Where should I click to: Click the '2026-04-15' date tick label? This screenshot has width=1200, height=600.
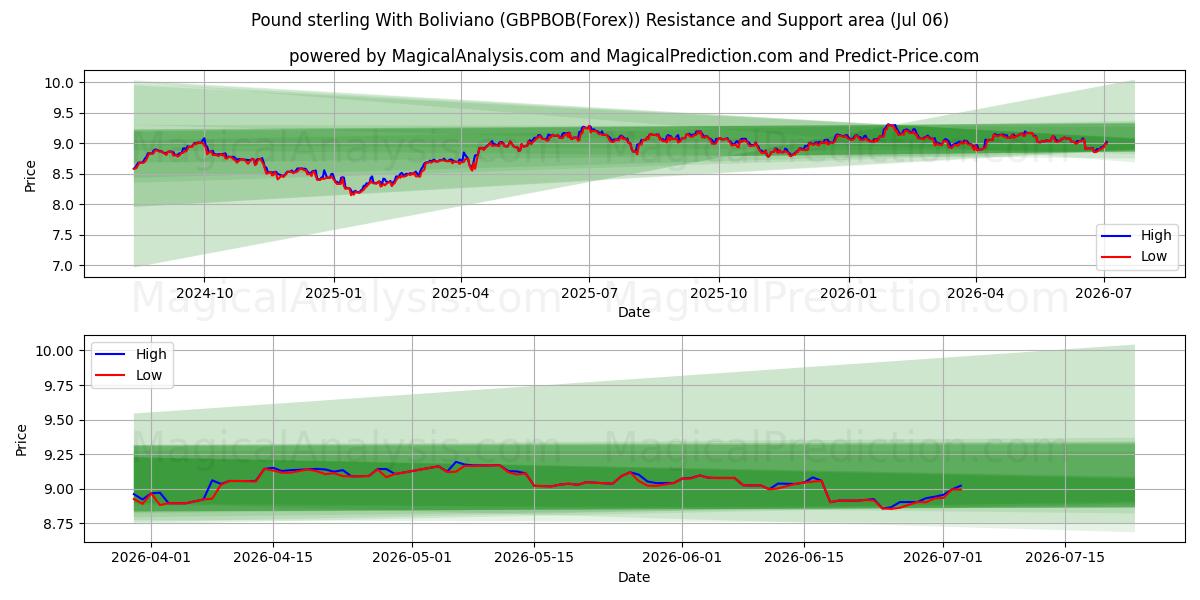pos(274,559)
